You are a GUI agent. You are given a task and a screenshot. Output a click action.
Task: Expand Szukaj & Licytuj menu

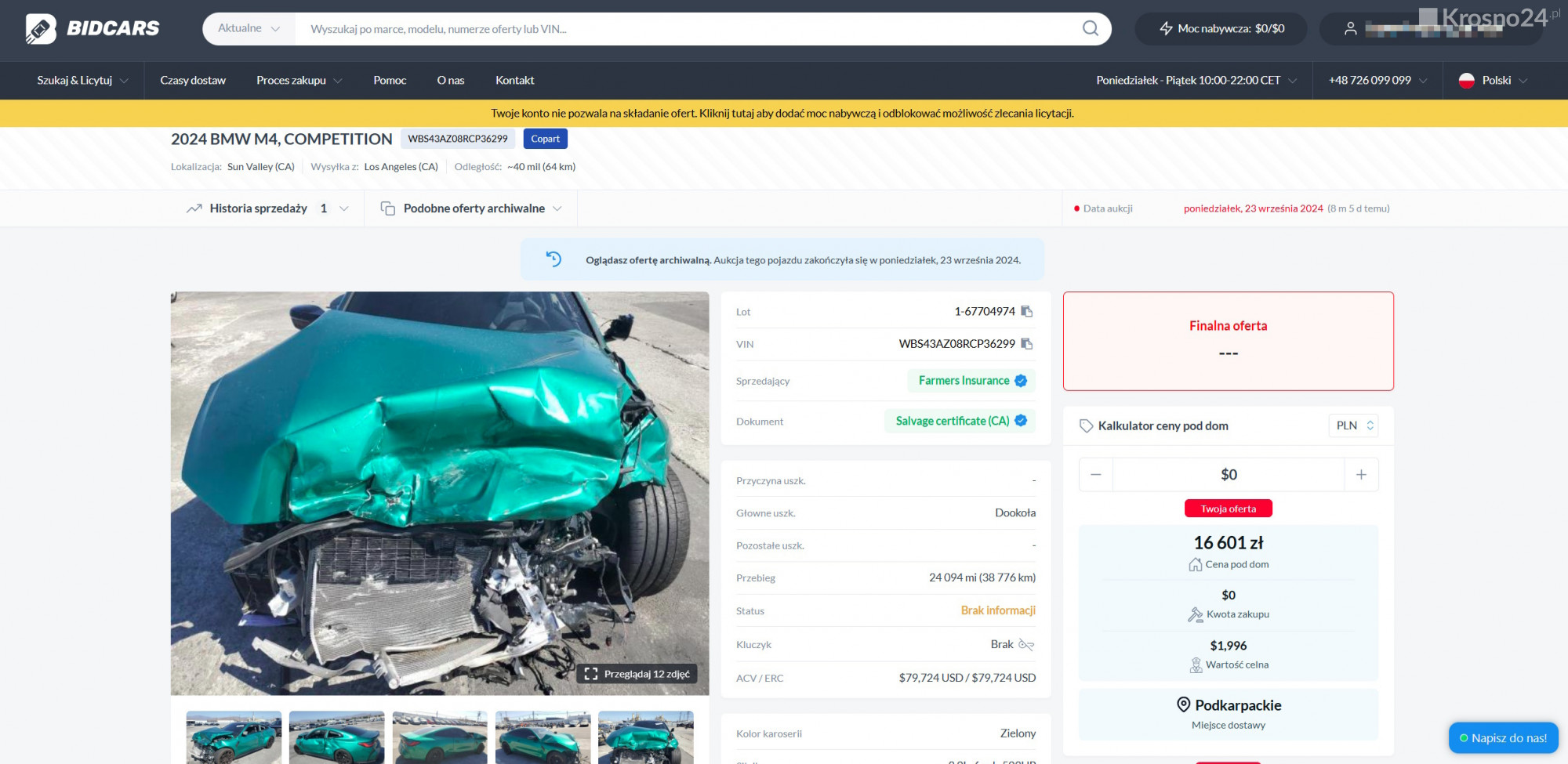(x=82, y=81)
